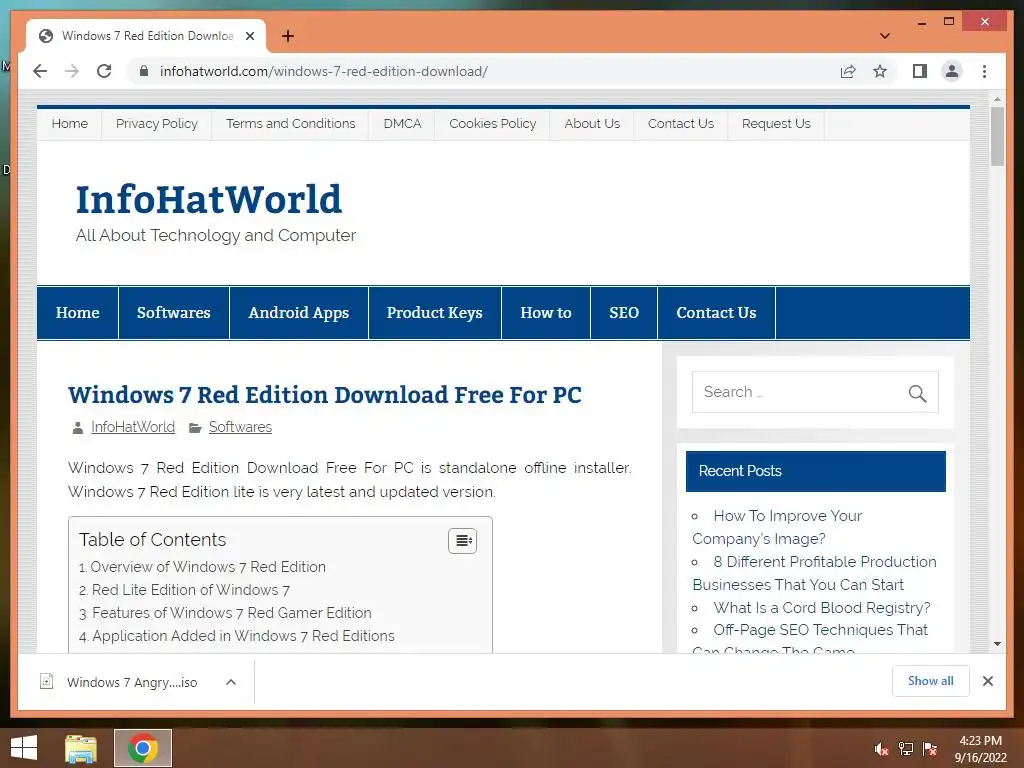Click the browser forward arrow
The image size is (1024, 768).
click(x=72, y=71)
